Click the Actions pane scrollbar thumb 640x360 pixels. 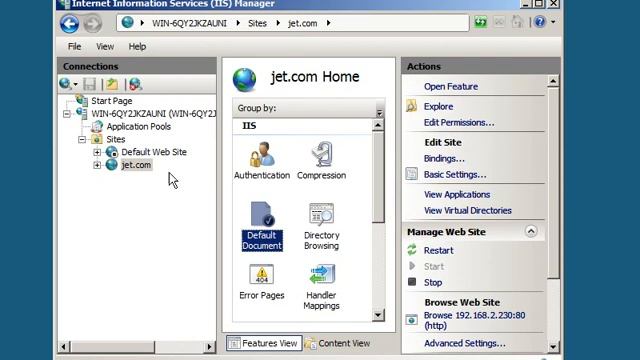coord(553,183)
